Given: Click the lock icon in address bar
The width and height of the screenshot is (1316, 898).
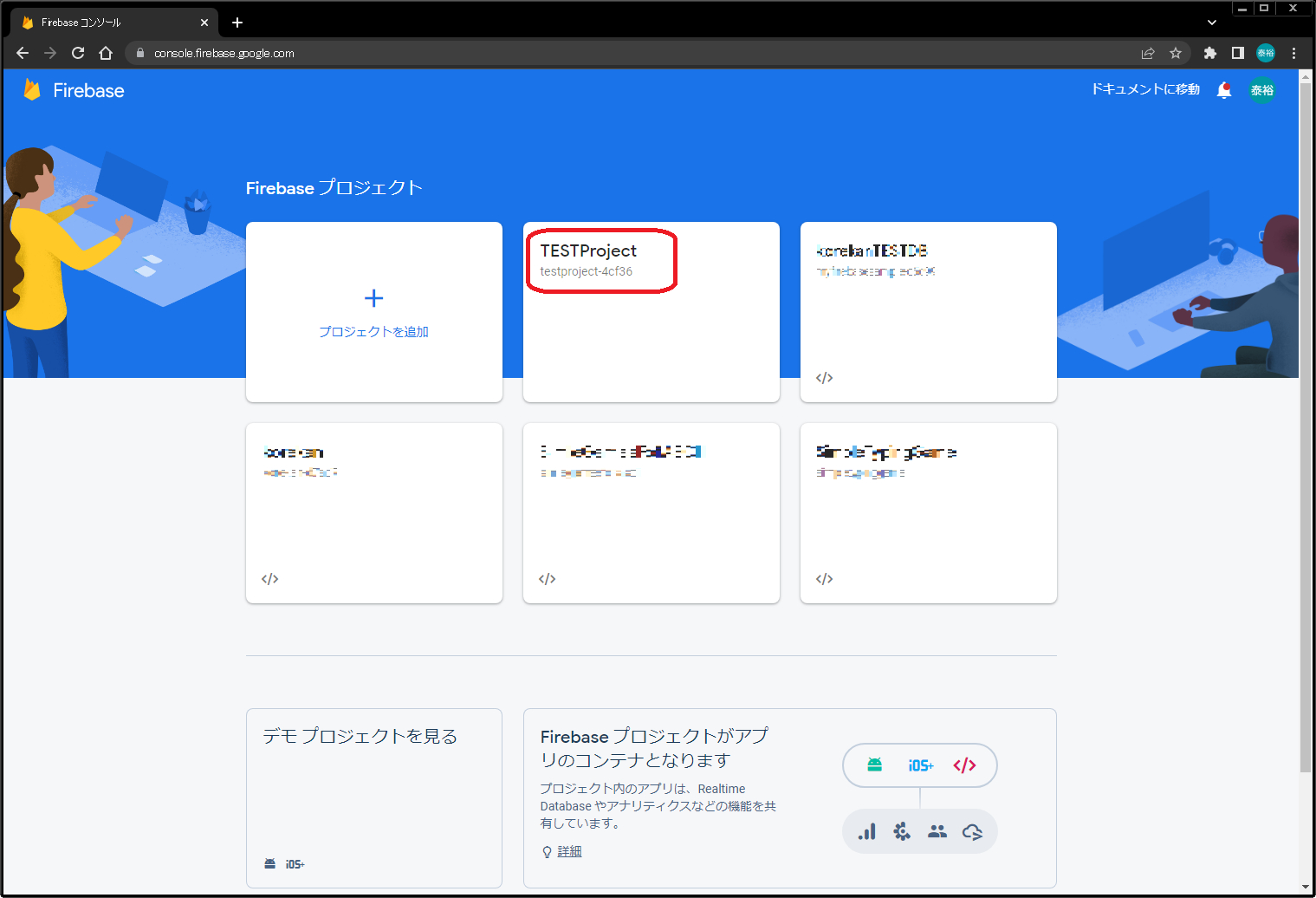Looking at the screenshot, I should pyautogui.click(x=140, y=53).
